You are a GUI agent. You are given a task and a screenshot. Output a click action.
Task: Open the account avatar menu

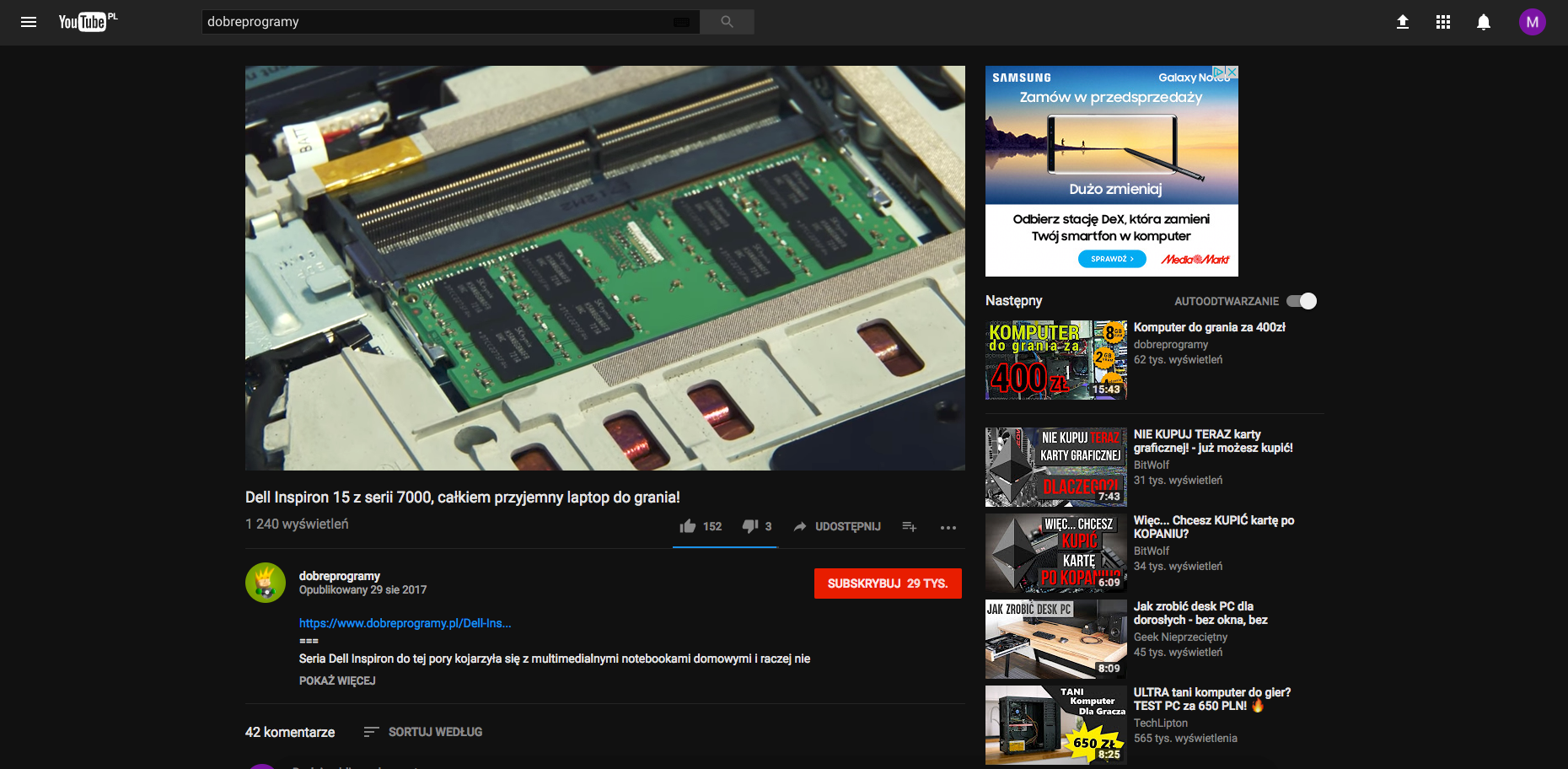[1533, 22]
